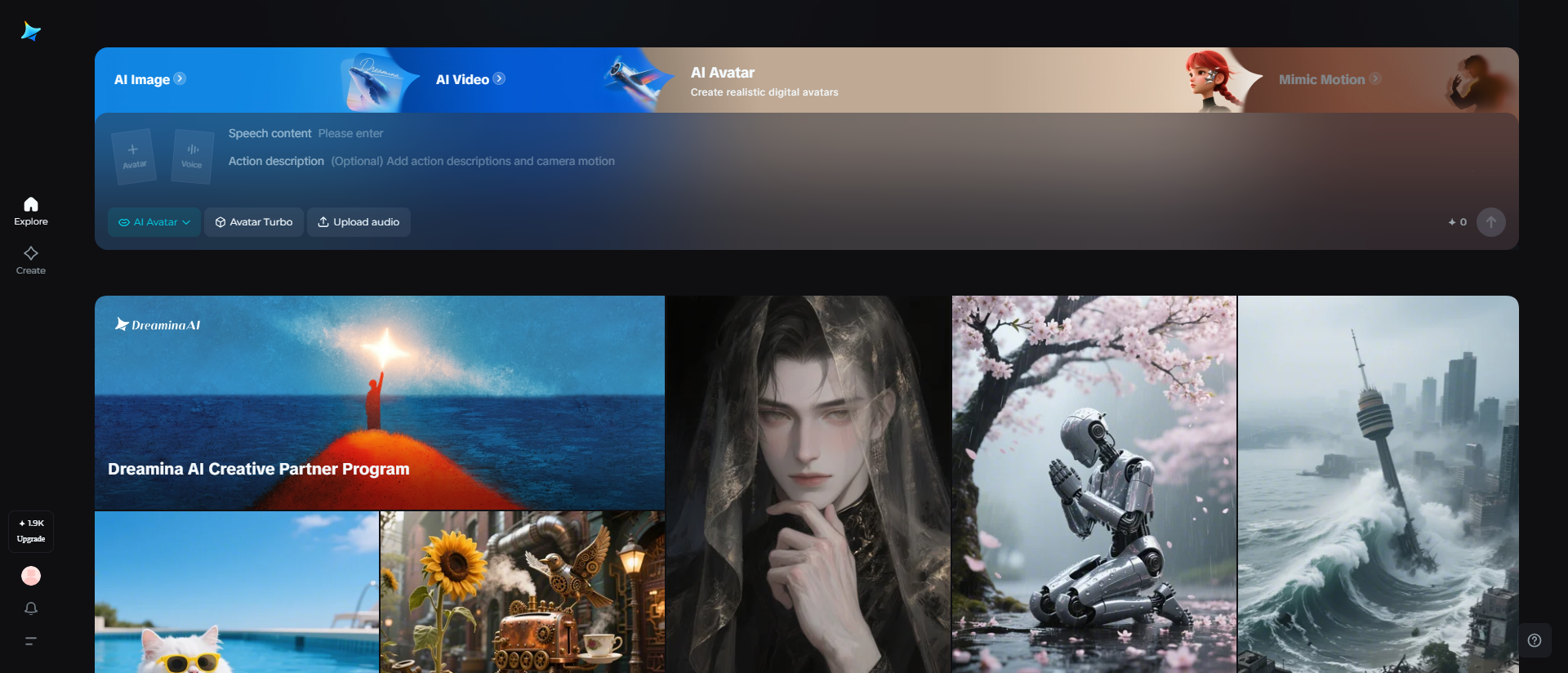Add an avatar with the plus card
Screen dimensions: 1568x673
point(134,156)
